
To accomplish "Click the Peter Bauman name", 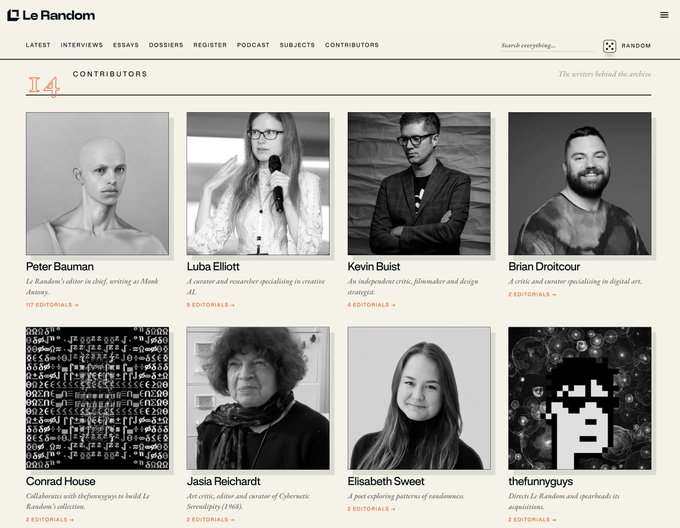I will (x=60, y=267).
